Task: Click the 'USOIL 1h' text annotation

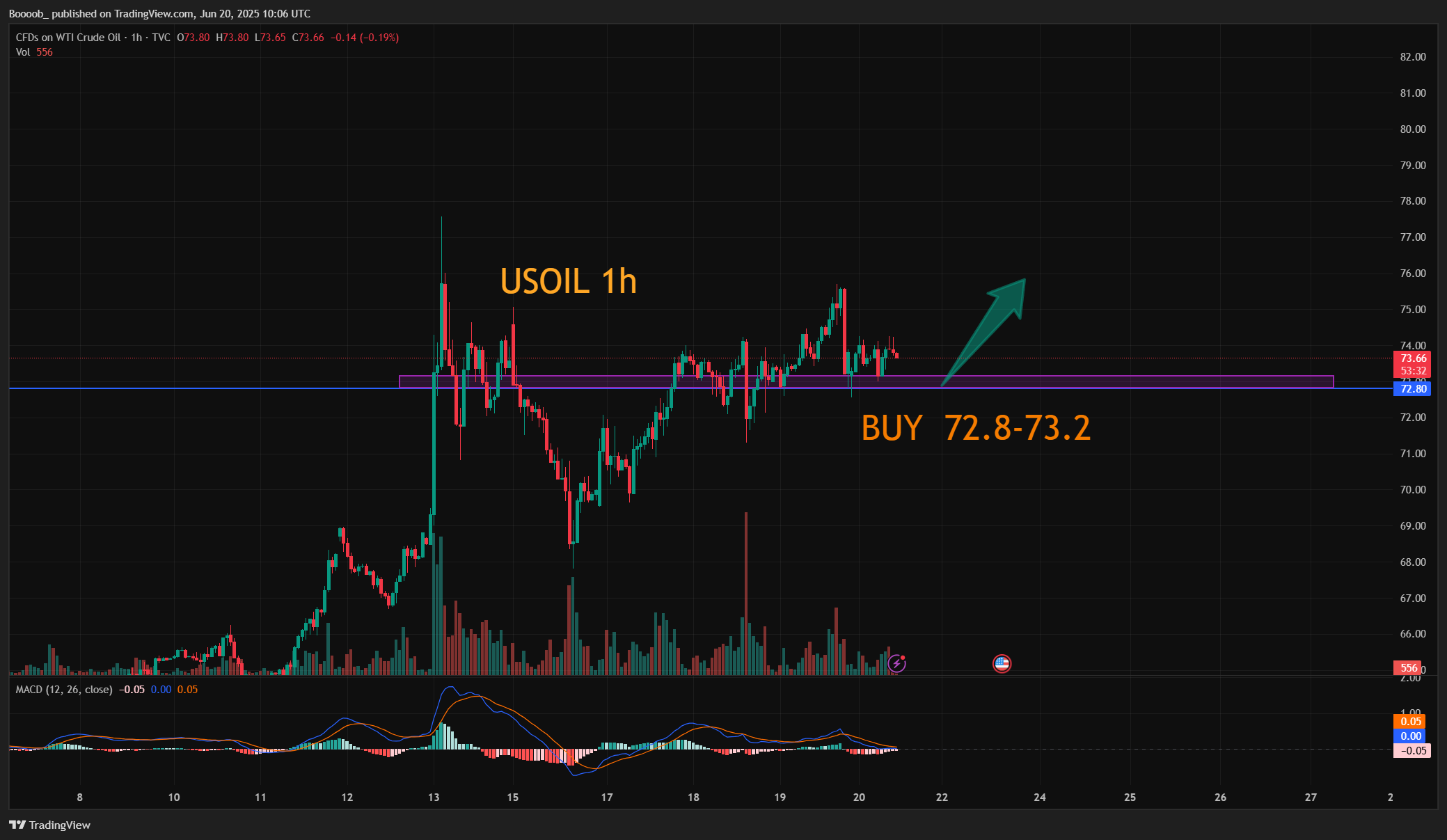Action: pos(569,281)
